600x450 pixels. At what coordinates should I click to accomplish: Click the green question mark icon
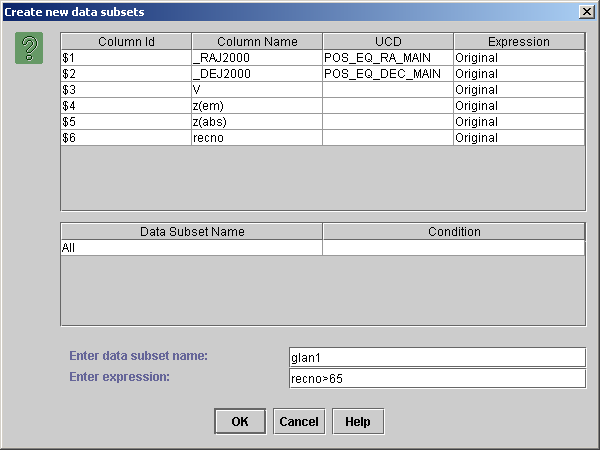pos(29,48)
